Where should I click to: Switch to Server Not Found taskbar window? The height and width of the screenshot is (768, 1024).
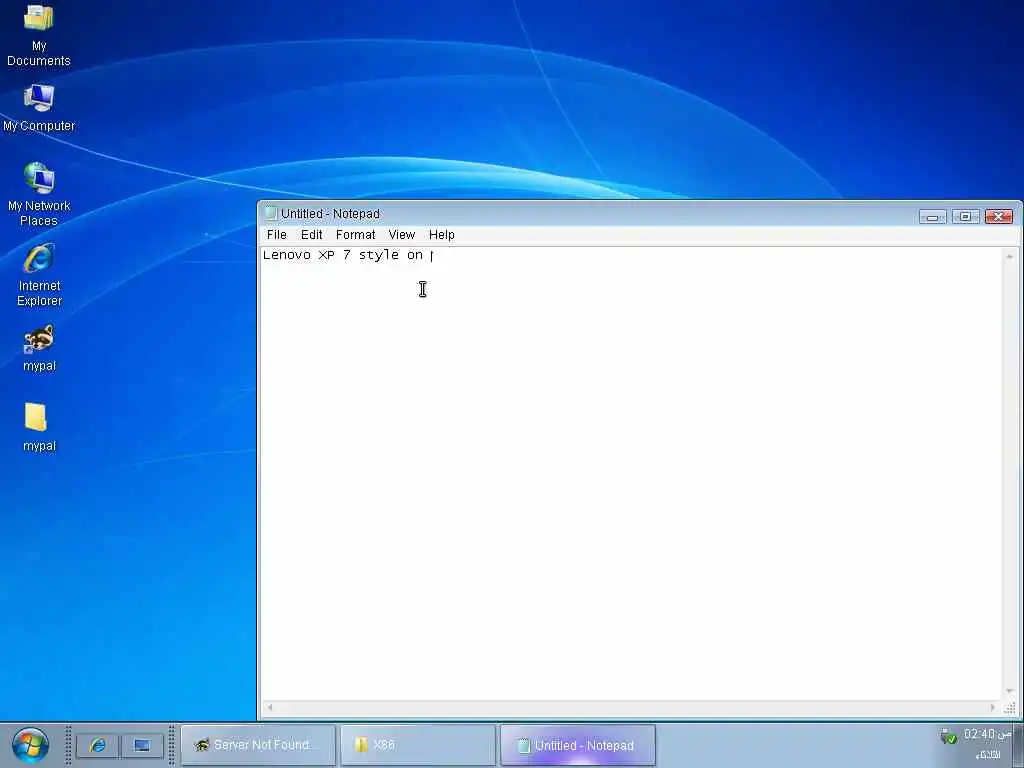259,745
